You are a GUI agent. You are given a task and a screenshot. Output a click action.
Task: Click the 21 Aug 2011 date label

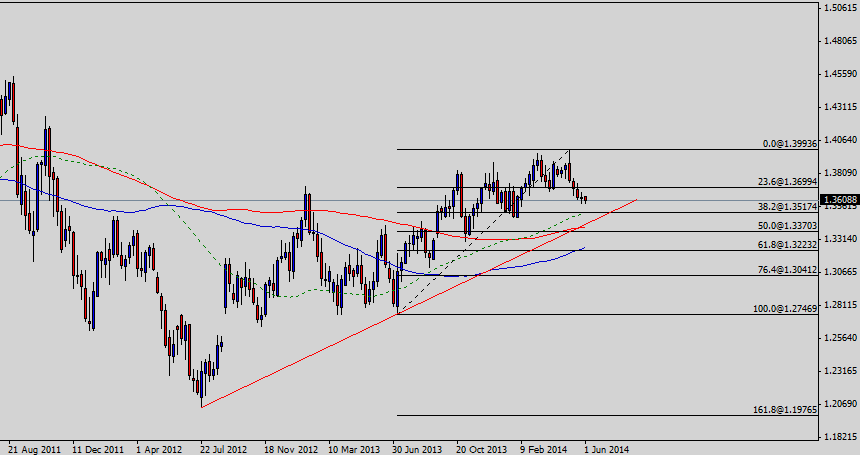(33, 449)
